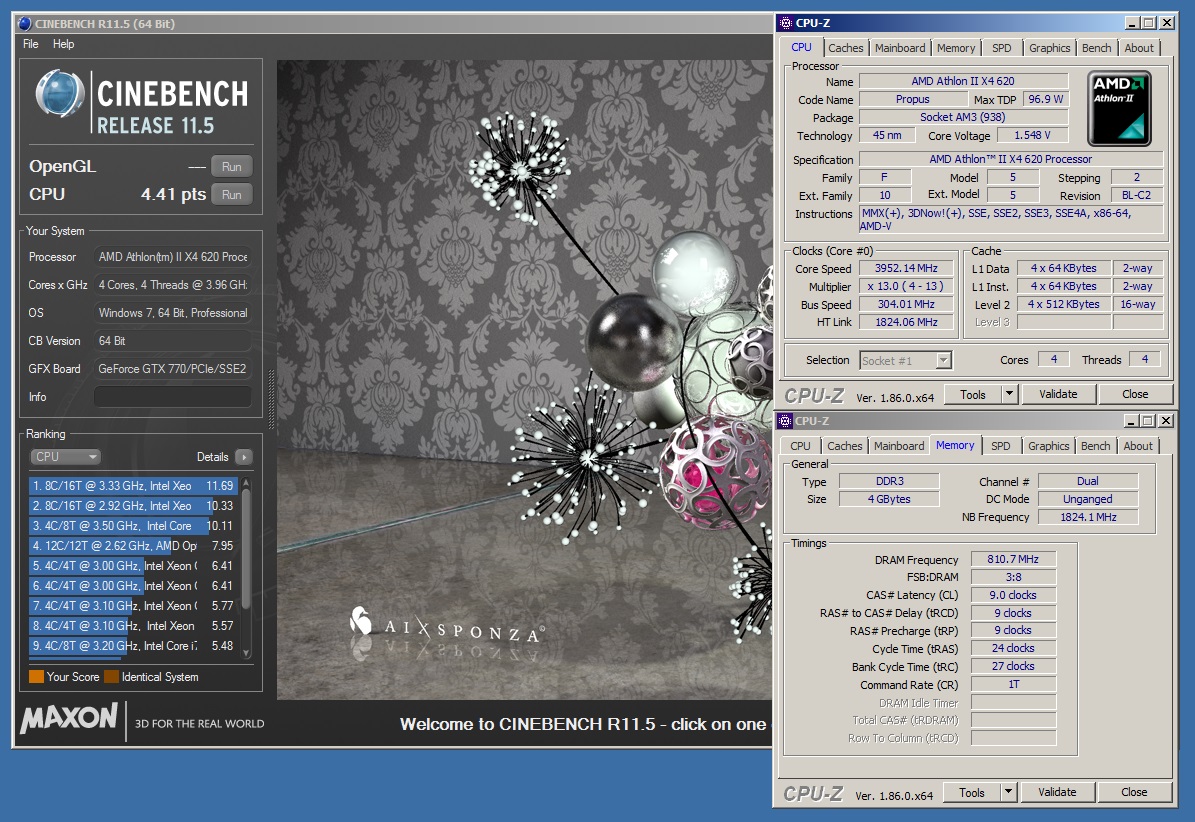Select ranking row 2 with score 10.33
1195x822 pixels.
tap(134, 506)
